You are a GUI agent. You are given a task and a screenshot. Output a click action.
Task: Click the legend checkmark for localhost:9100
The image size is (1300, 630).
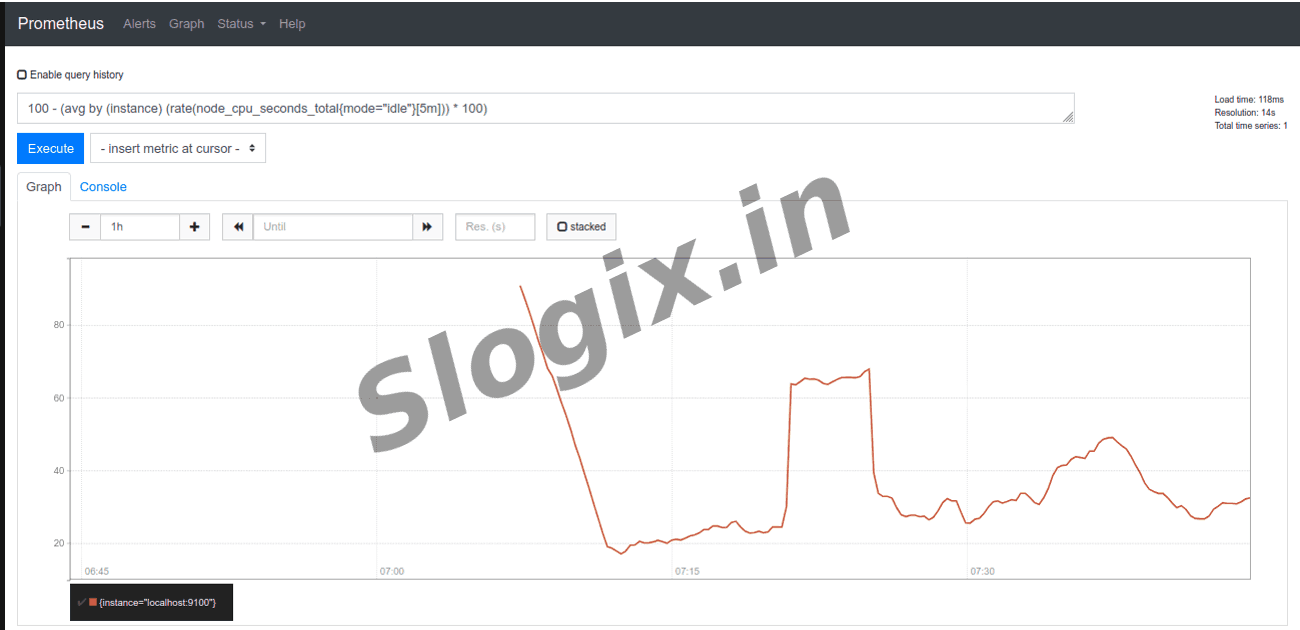coord(81,602)
